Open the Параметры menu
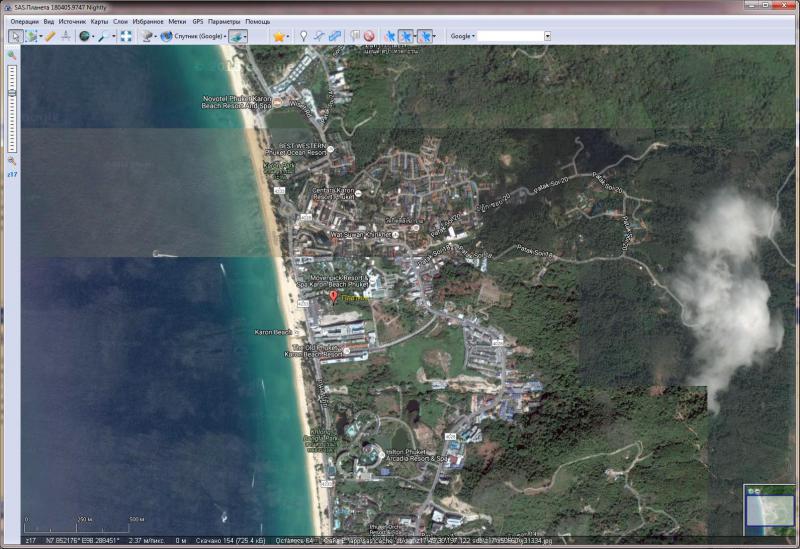Image resolution: width=800 pixels, height=549 pixels. [x=224, y=21]
